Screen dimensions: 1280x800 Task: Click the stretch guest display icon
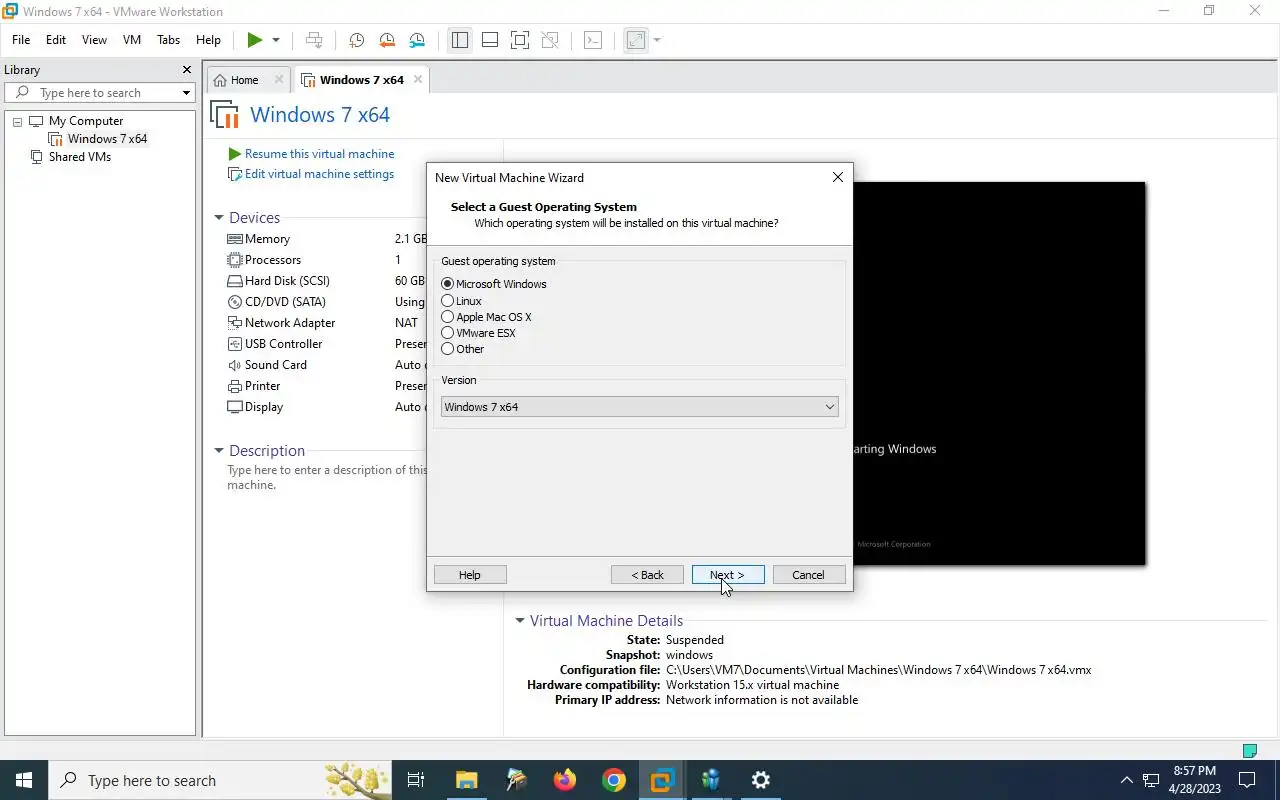click(x=636, y=40)
